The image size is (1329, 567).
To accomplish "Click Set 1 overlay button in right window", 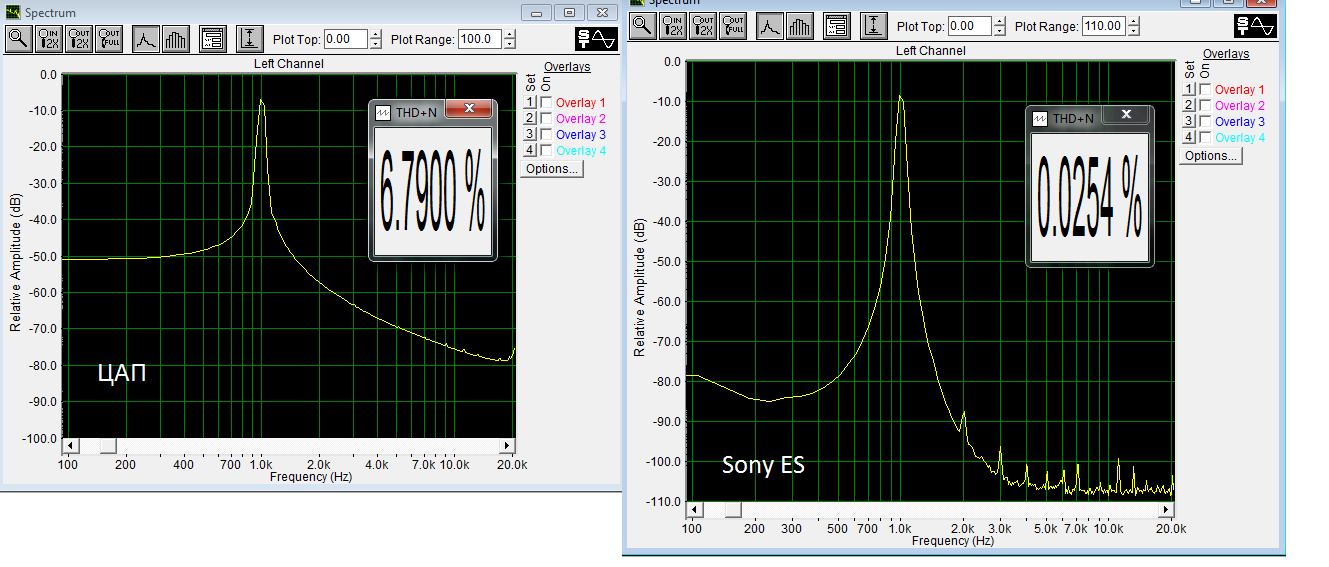I will pos(1190,90).
